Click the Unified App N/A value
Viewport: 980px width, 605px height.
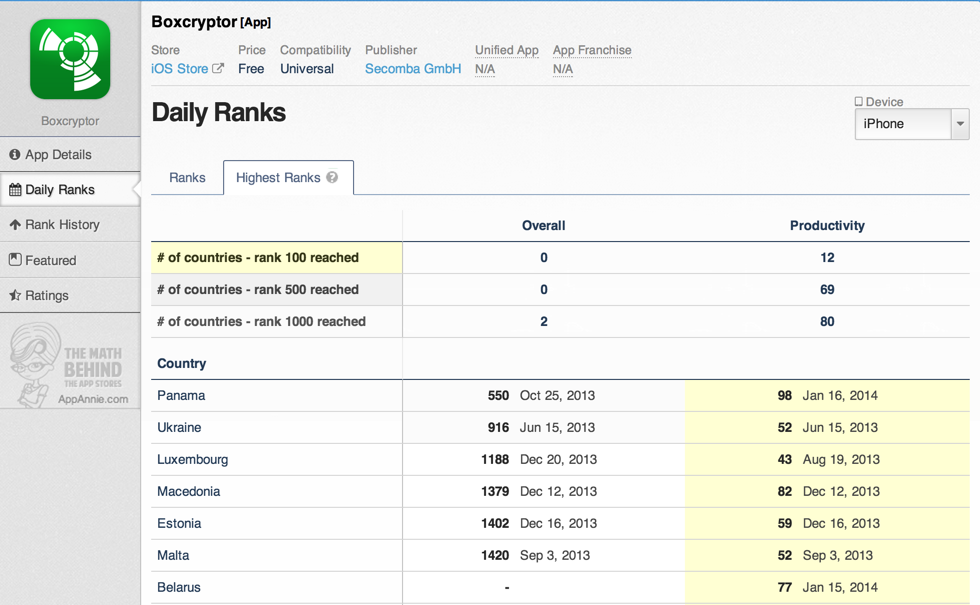pyautogui.click(x=485, y=69)
